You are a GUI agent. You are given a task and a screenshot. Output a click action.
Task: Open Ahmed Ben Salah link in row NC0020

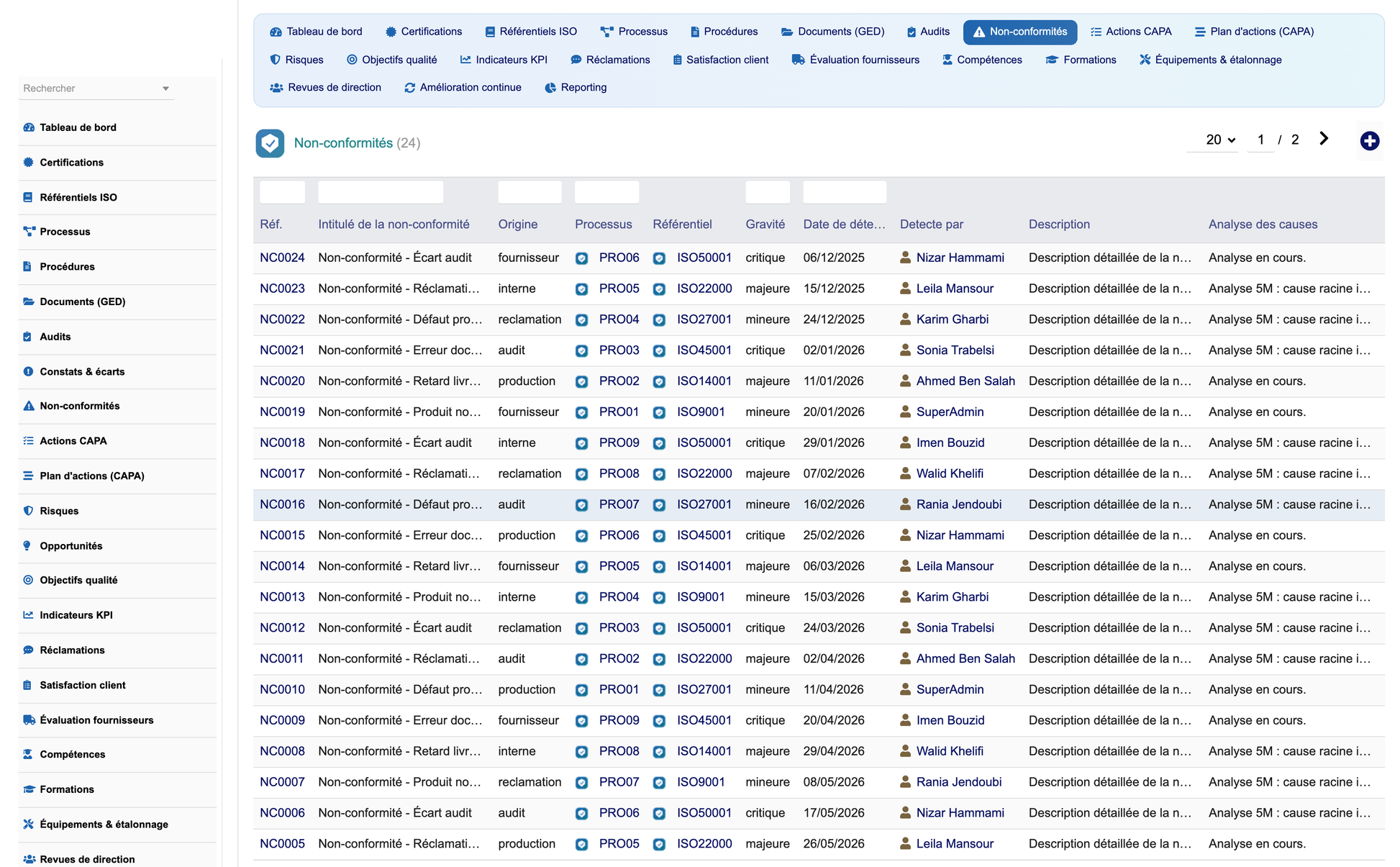tap(965, 381)
